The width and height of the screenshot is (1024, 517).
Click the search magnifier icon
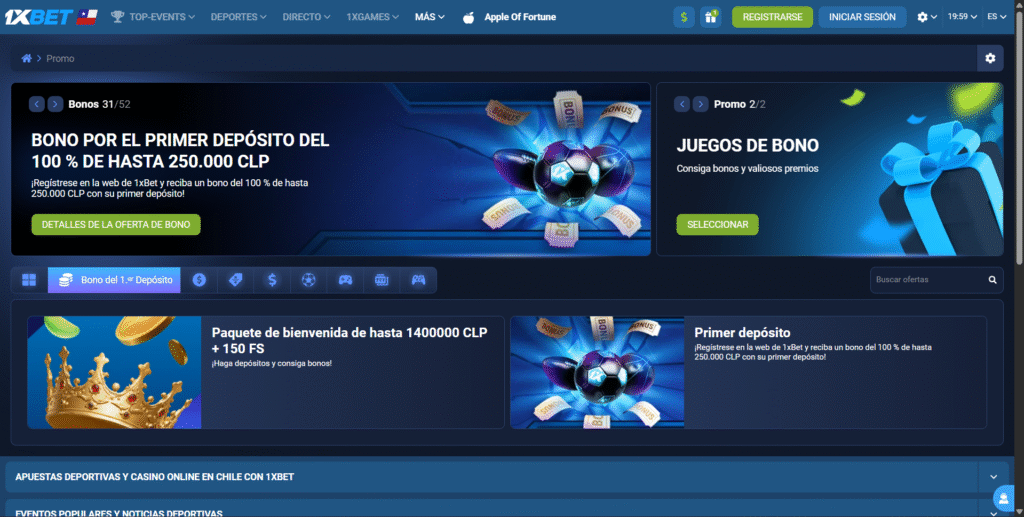(x=992, y=280)
